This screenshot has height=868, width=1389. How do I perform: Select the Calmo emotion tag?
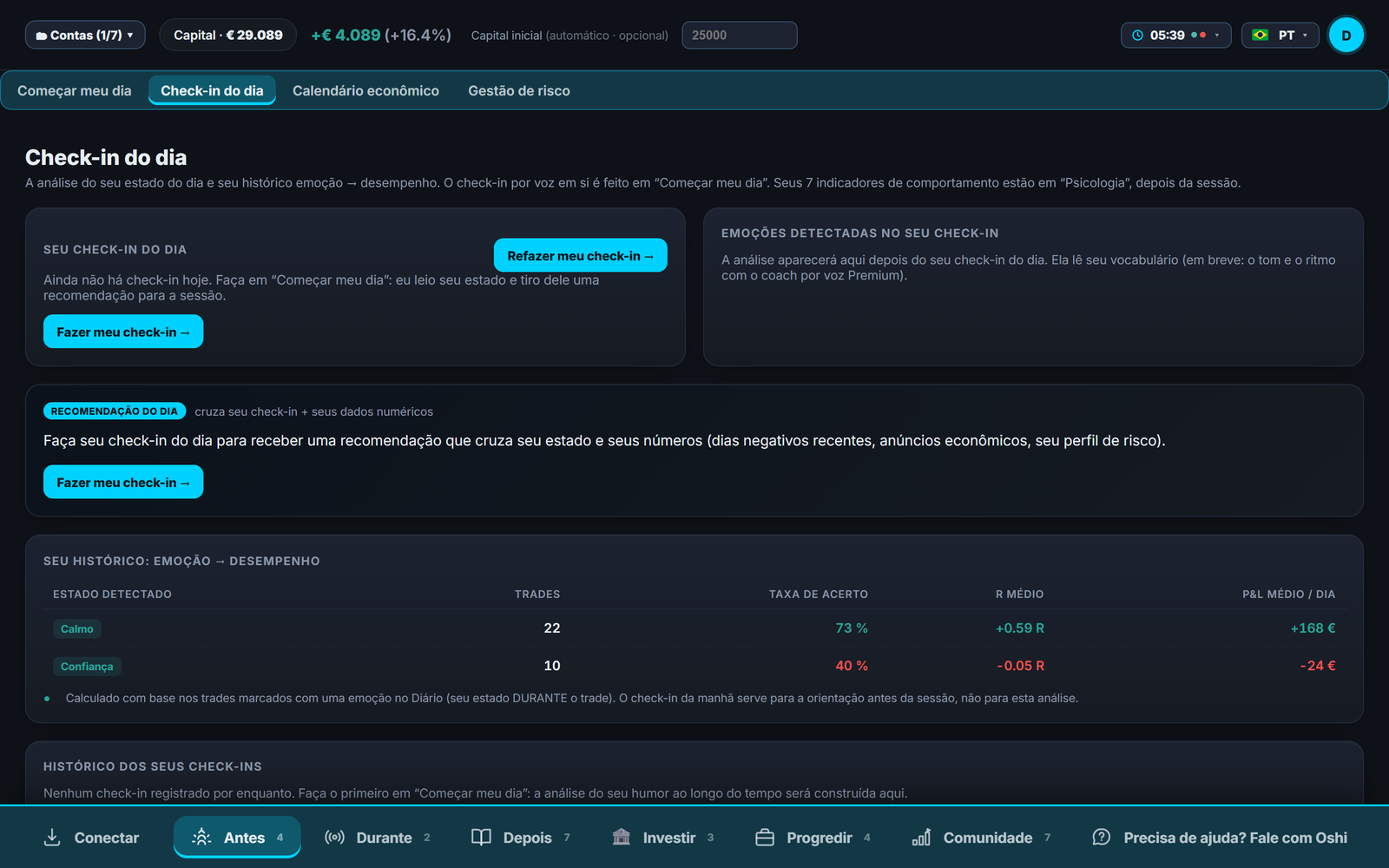point(76,628)
